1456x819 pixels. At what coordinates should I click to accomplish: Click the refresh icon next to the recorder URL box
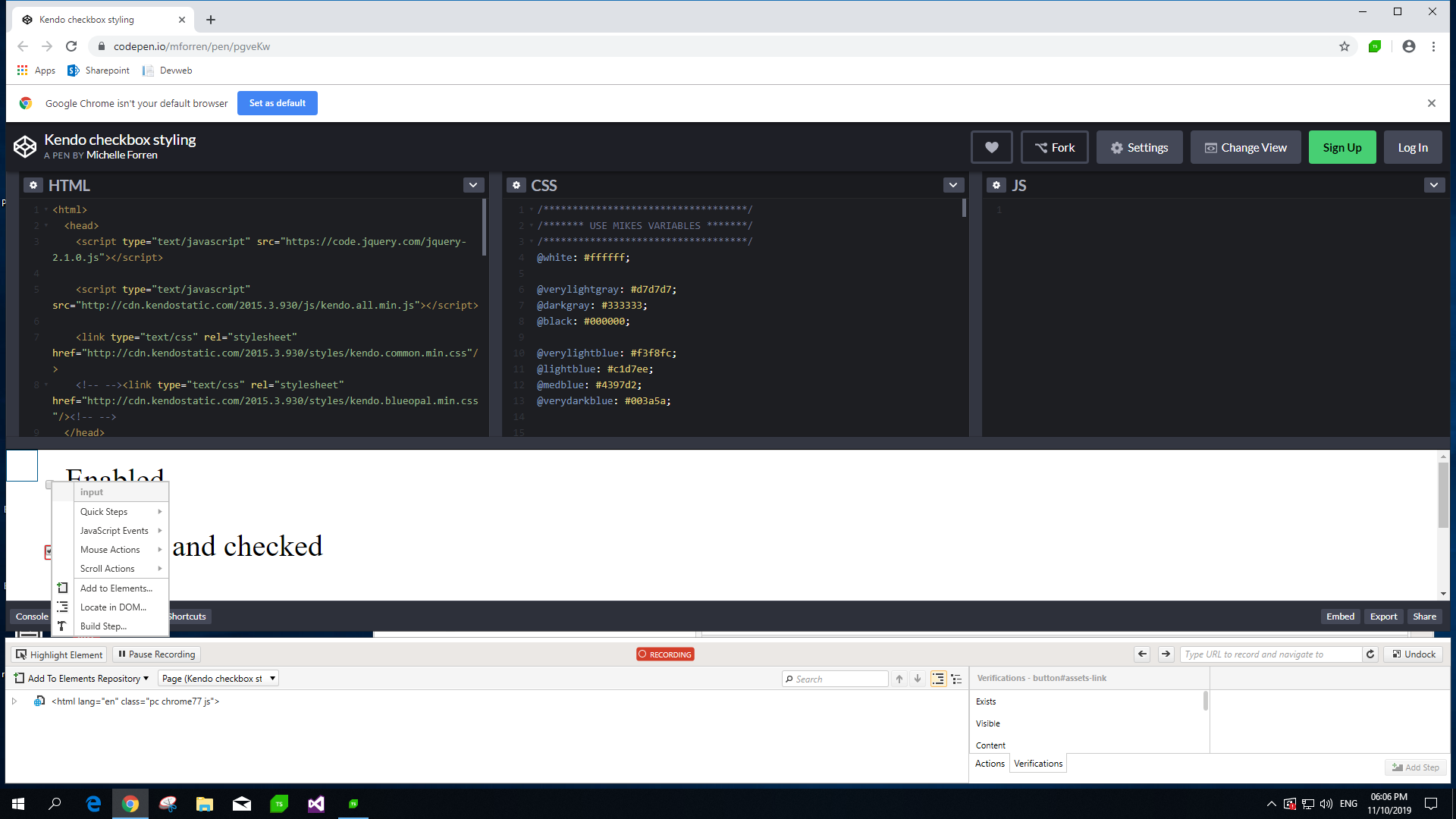1370,654
